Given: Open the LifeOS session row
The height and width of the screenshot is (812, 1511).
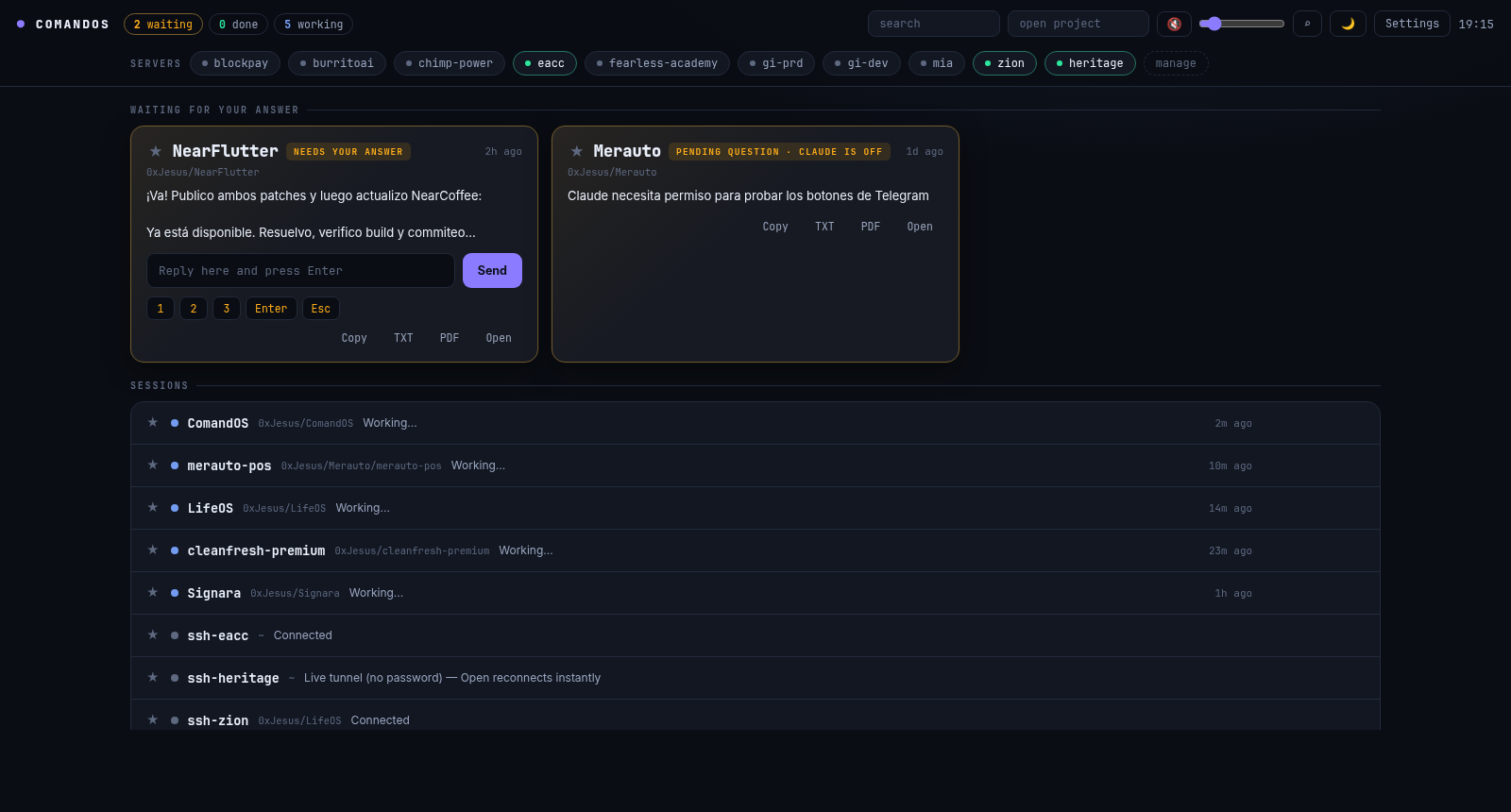Looking at the screenshot, I should pyautogui.click(x=755, y=508).
